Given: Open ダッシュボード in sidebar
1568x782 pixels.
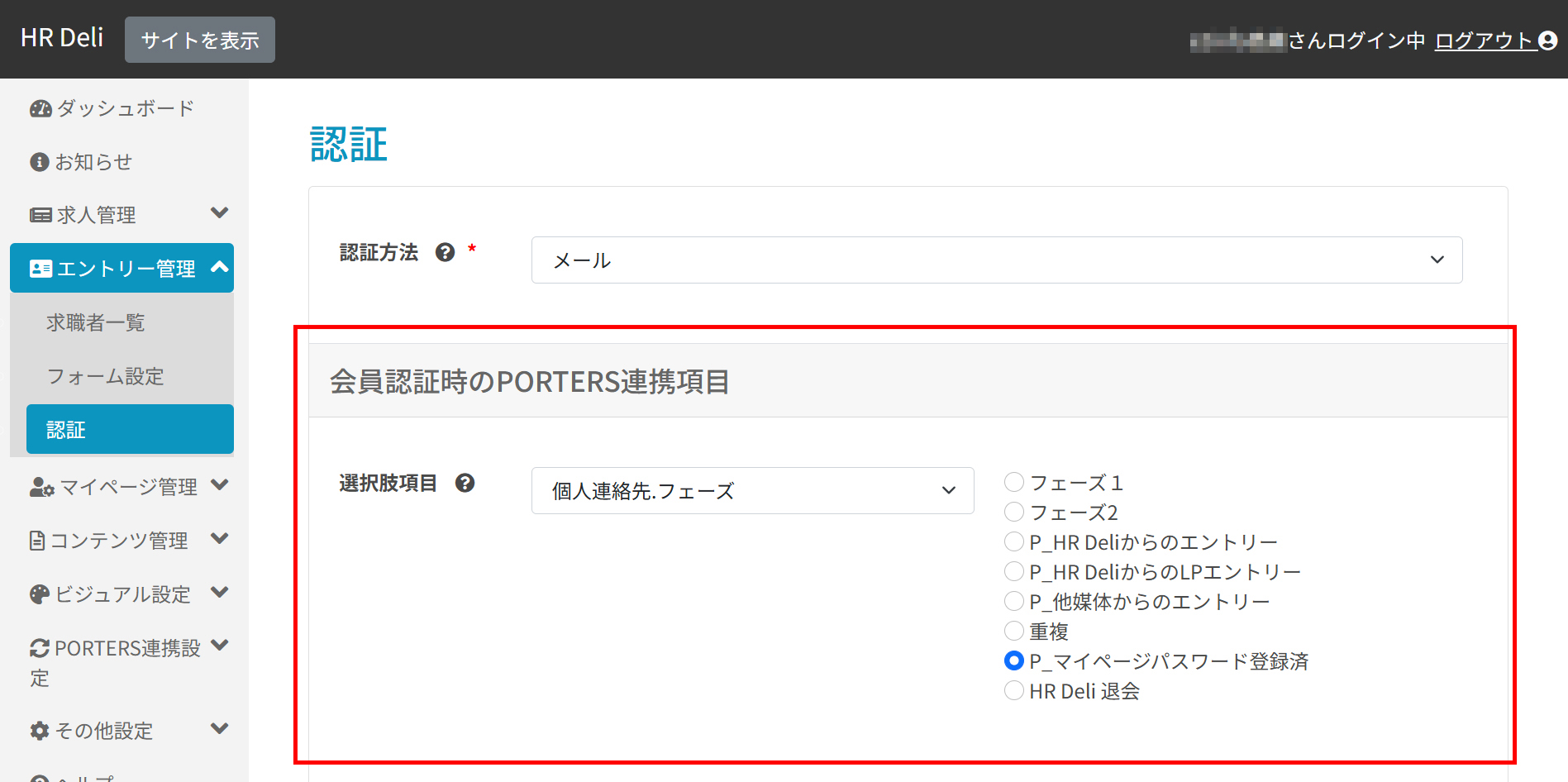Looking at the screenshot, I should (x=124, y=108).
